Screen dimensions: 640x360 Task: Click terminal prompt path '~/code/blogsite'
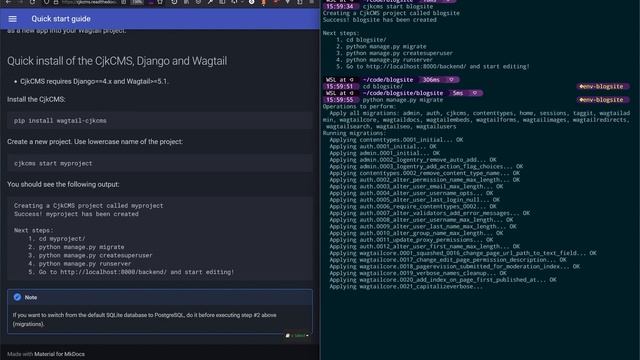[388, 80]
